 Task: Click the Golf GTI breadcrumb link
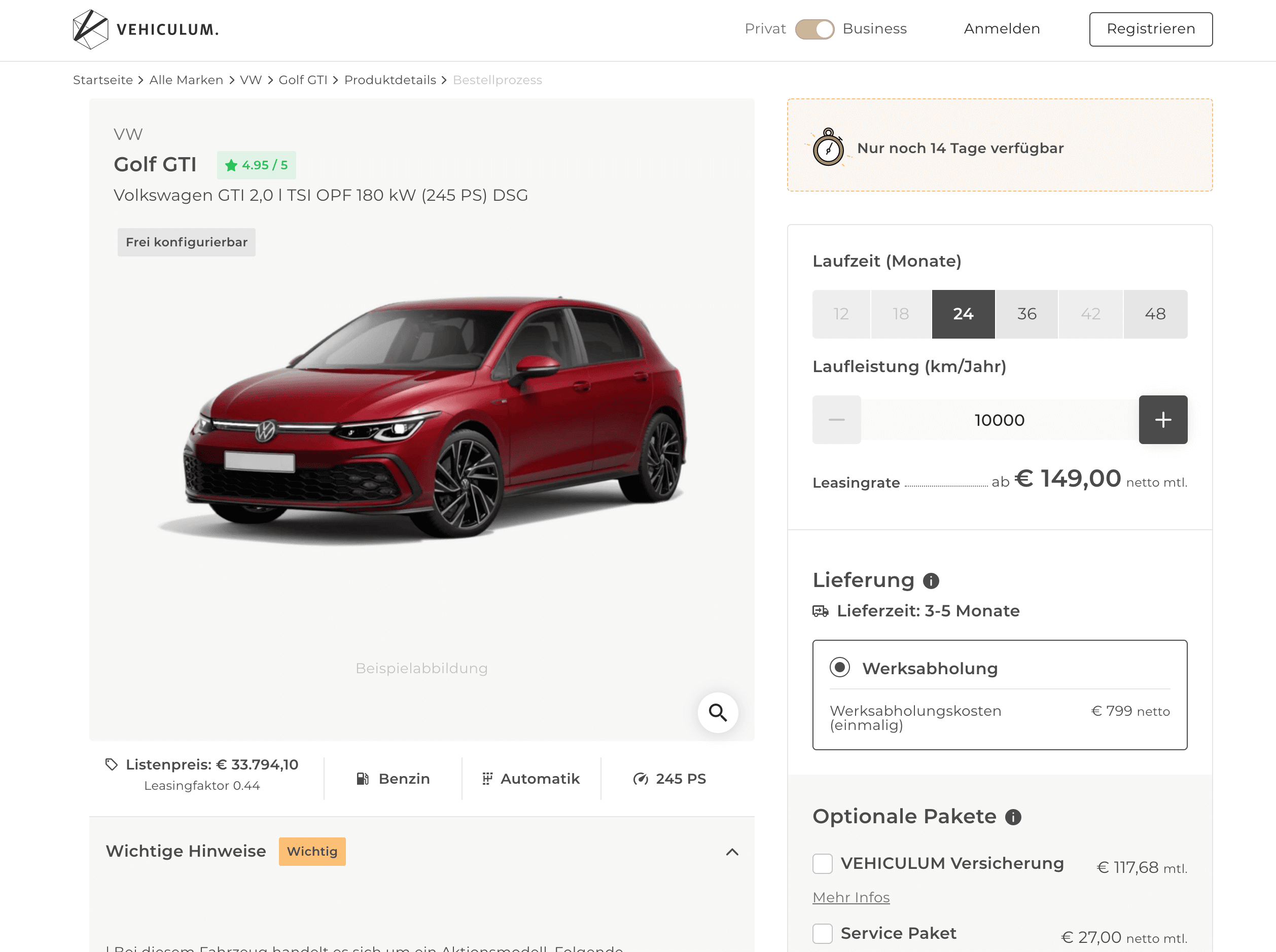303,80
